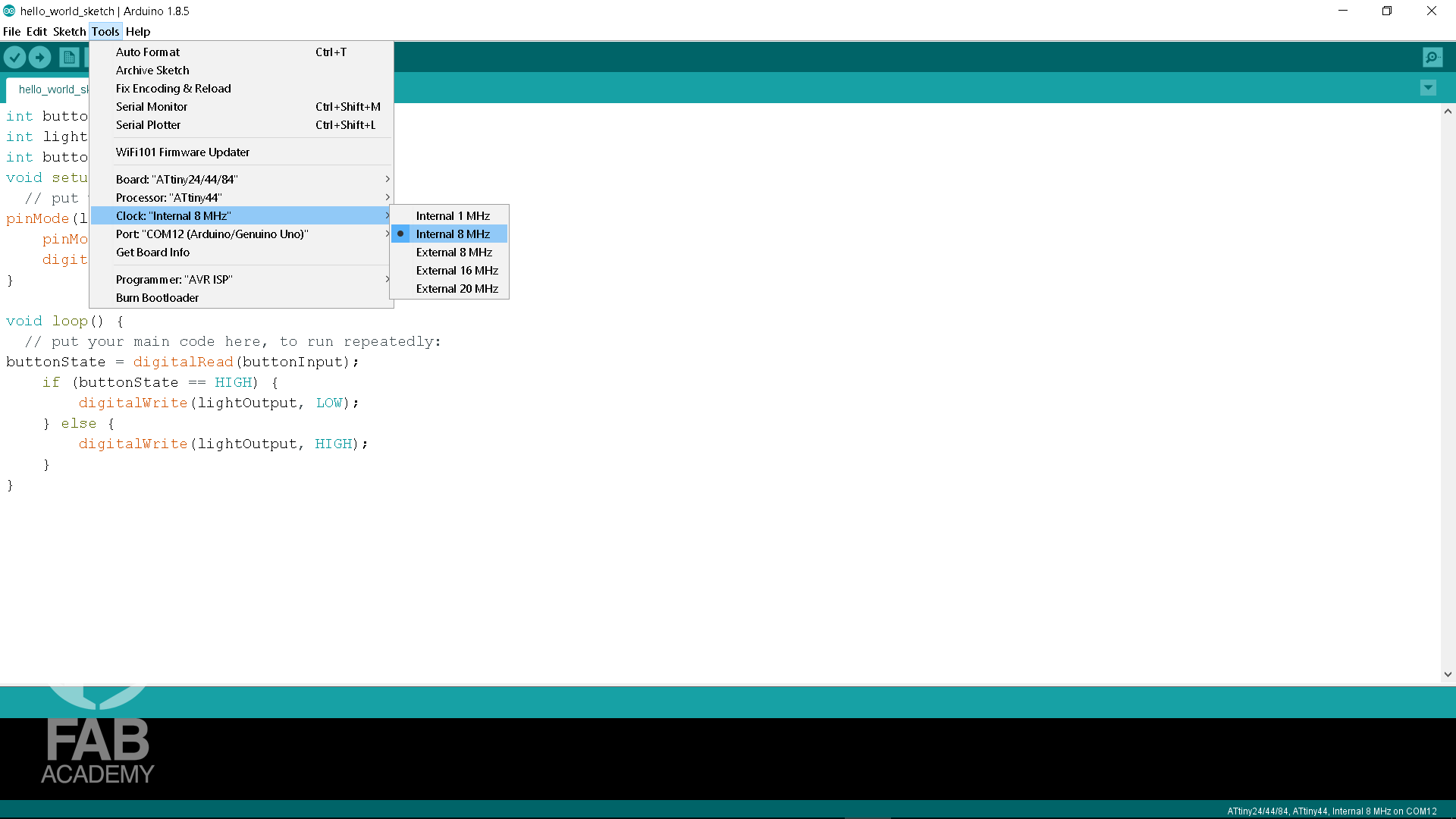Click the Upload arrow icon
The height and width of the screenshot is (819, 1456).
[40, 58]
